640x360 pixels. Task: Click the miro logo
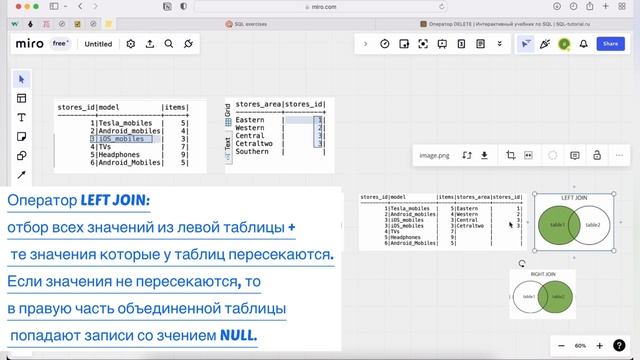29,43
